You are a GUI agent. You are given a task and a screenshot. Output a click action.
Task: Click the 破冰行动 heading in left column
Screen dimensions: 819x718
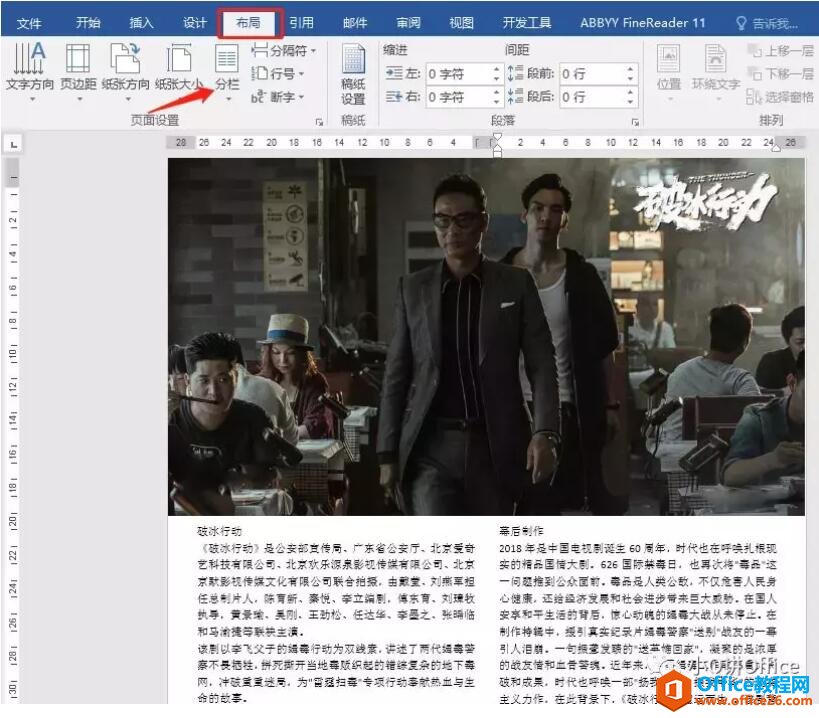coord(219,532)
